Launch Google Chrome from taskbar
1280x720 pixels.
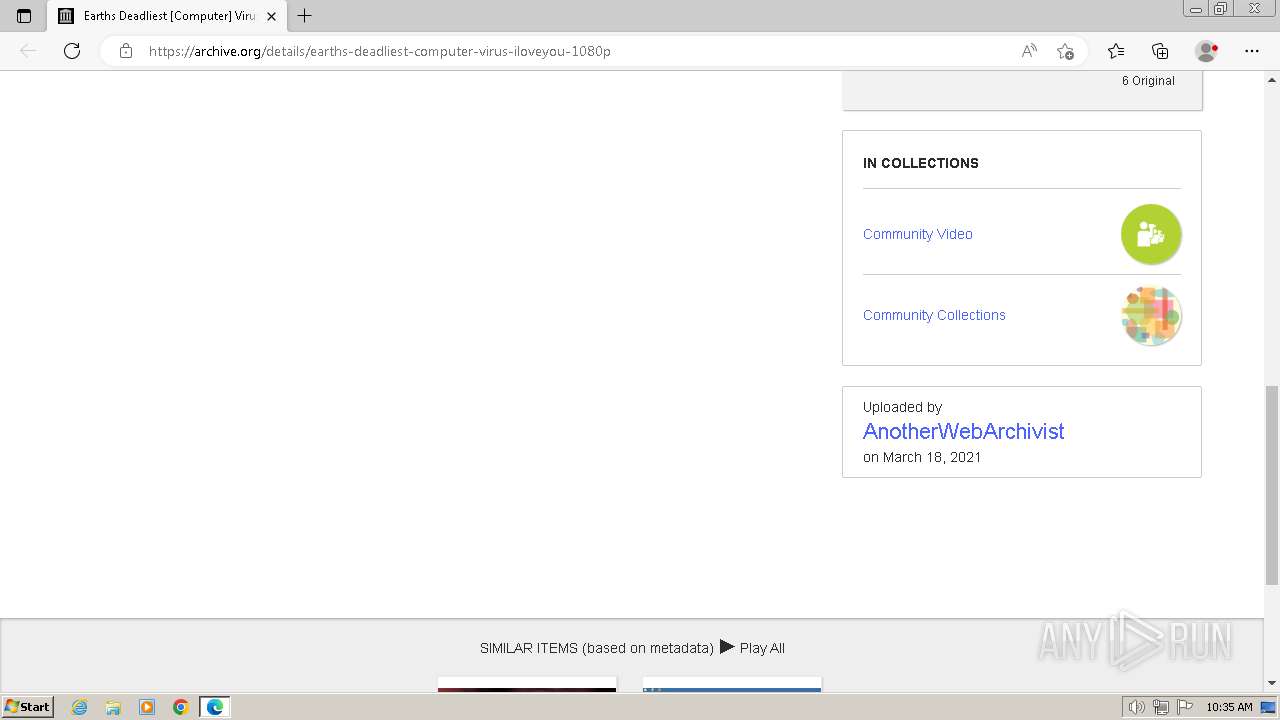tap(181, 707)
